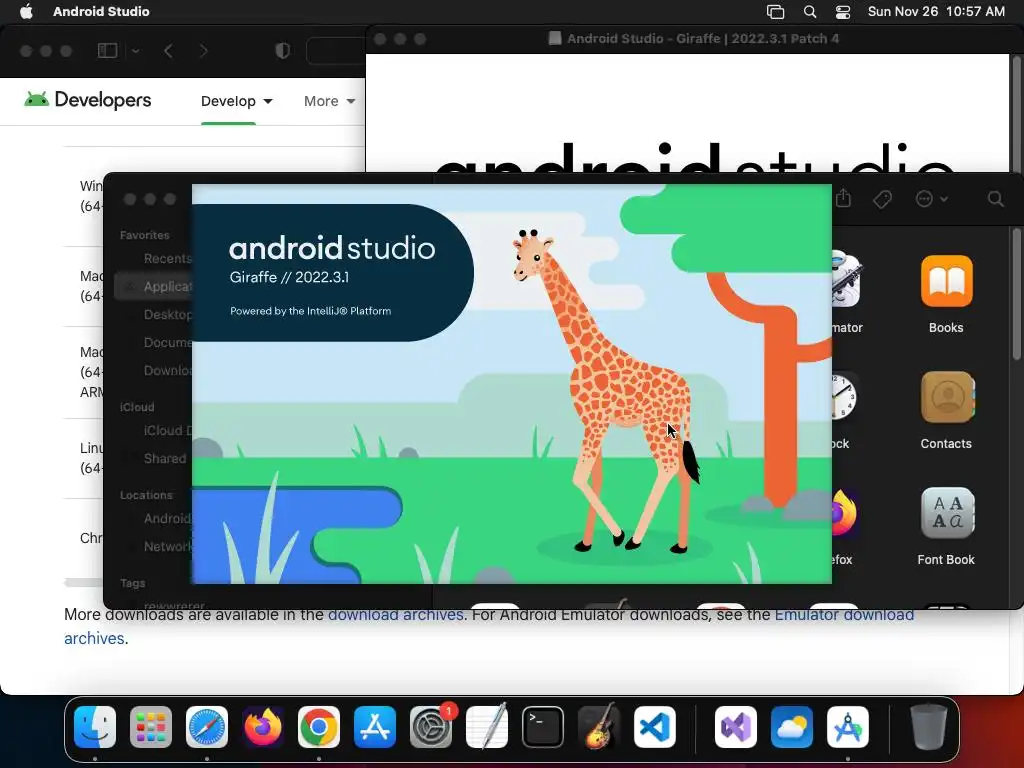Image resolution: width=1024 pixels, height=768 pixels.
Task: Open Visual Studio Code from the Dock
Action: (x=655, y=727)
